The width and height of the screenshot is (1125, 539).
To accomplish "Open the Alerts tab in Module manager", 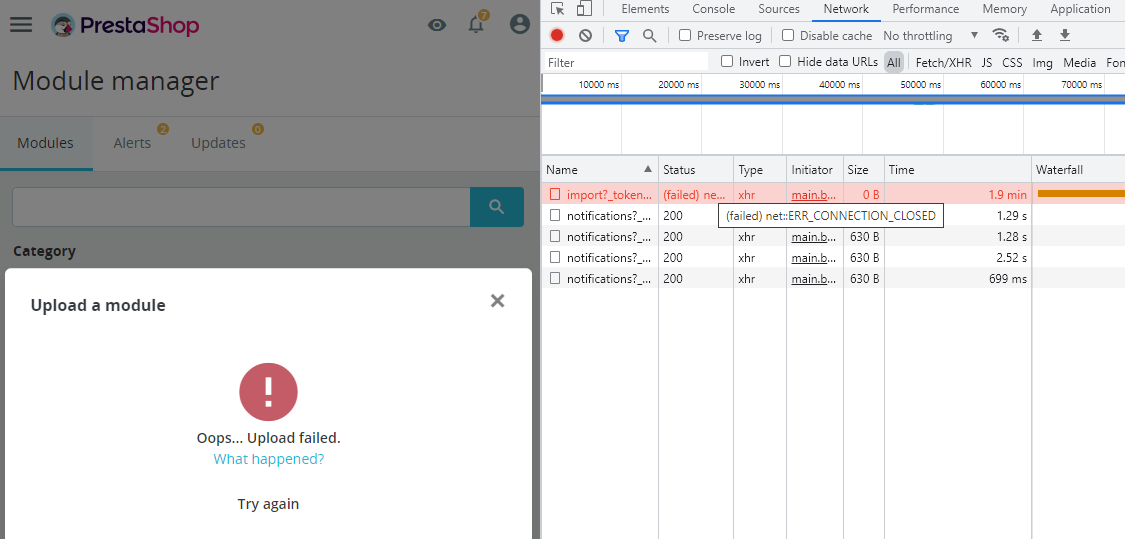I will point(132,143).
